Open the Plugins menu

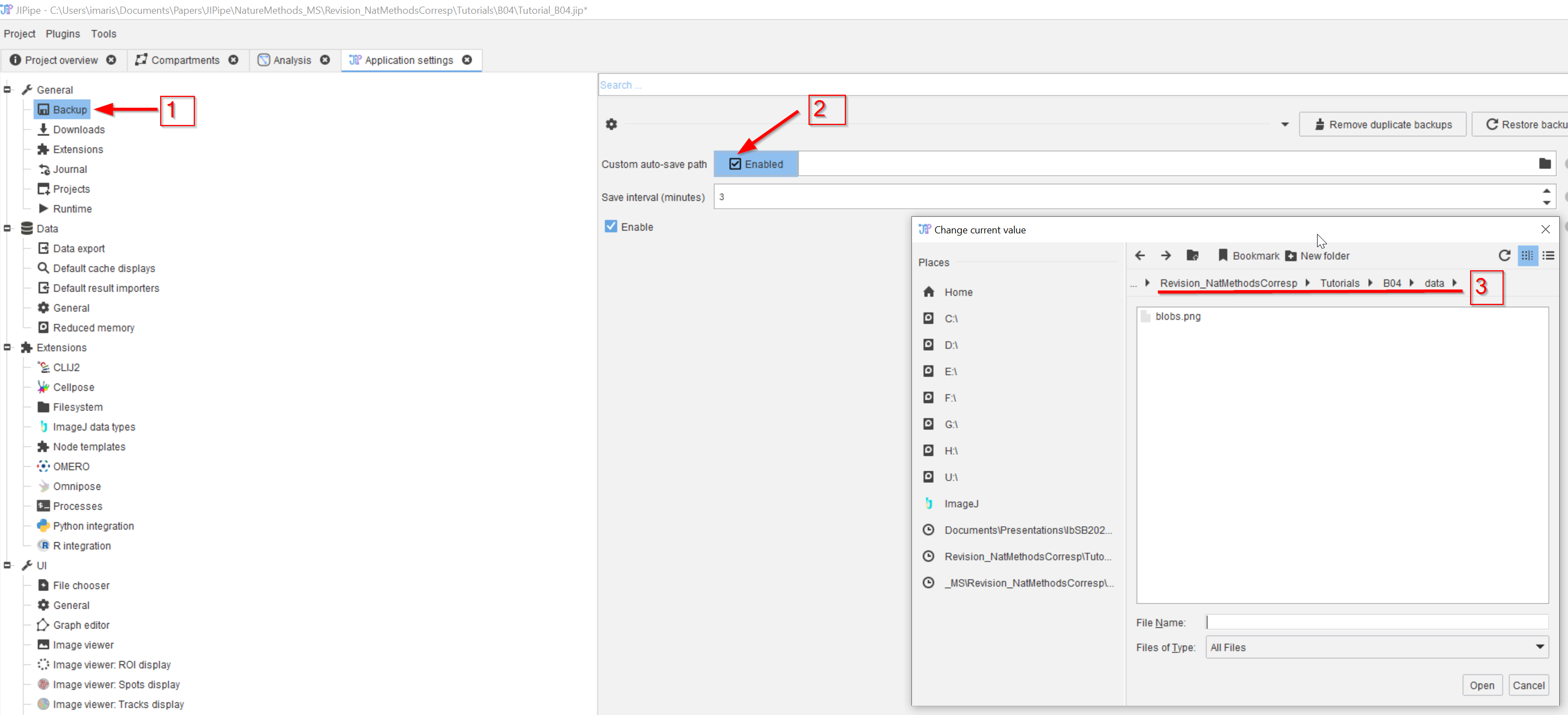coord(63,34)
